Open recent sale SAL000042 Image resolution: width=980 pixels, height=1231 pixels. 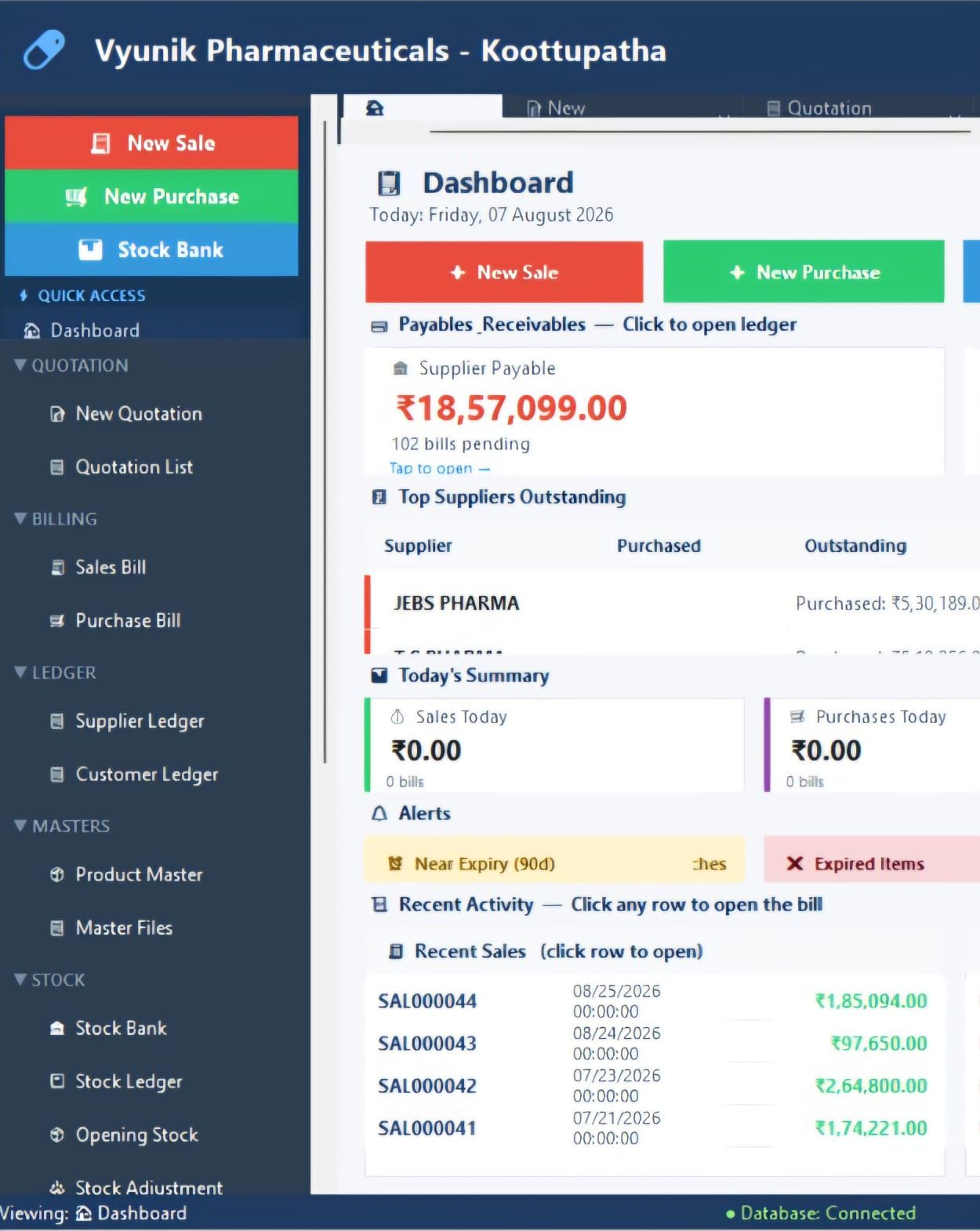pos(655,1086)
